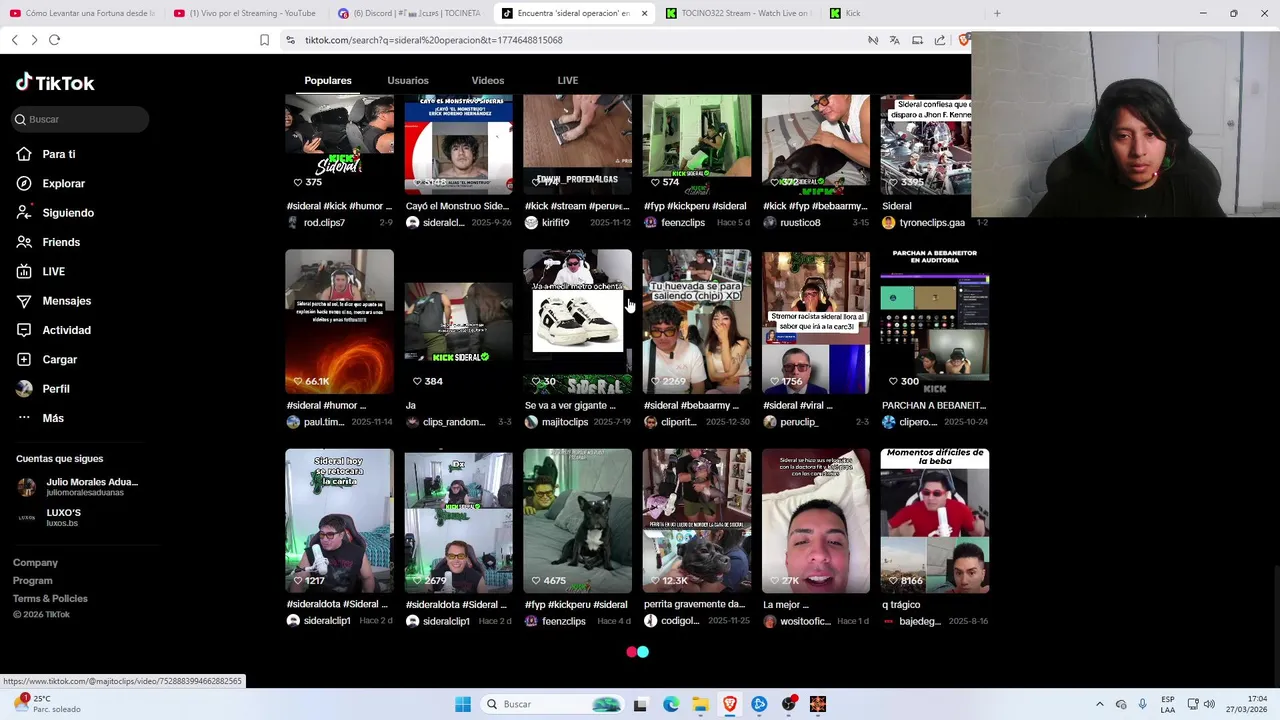Open the Program footer link
Image resolution: width=1280 pixels, height=720 pixels.
[33, 581]
